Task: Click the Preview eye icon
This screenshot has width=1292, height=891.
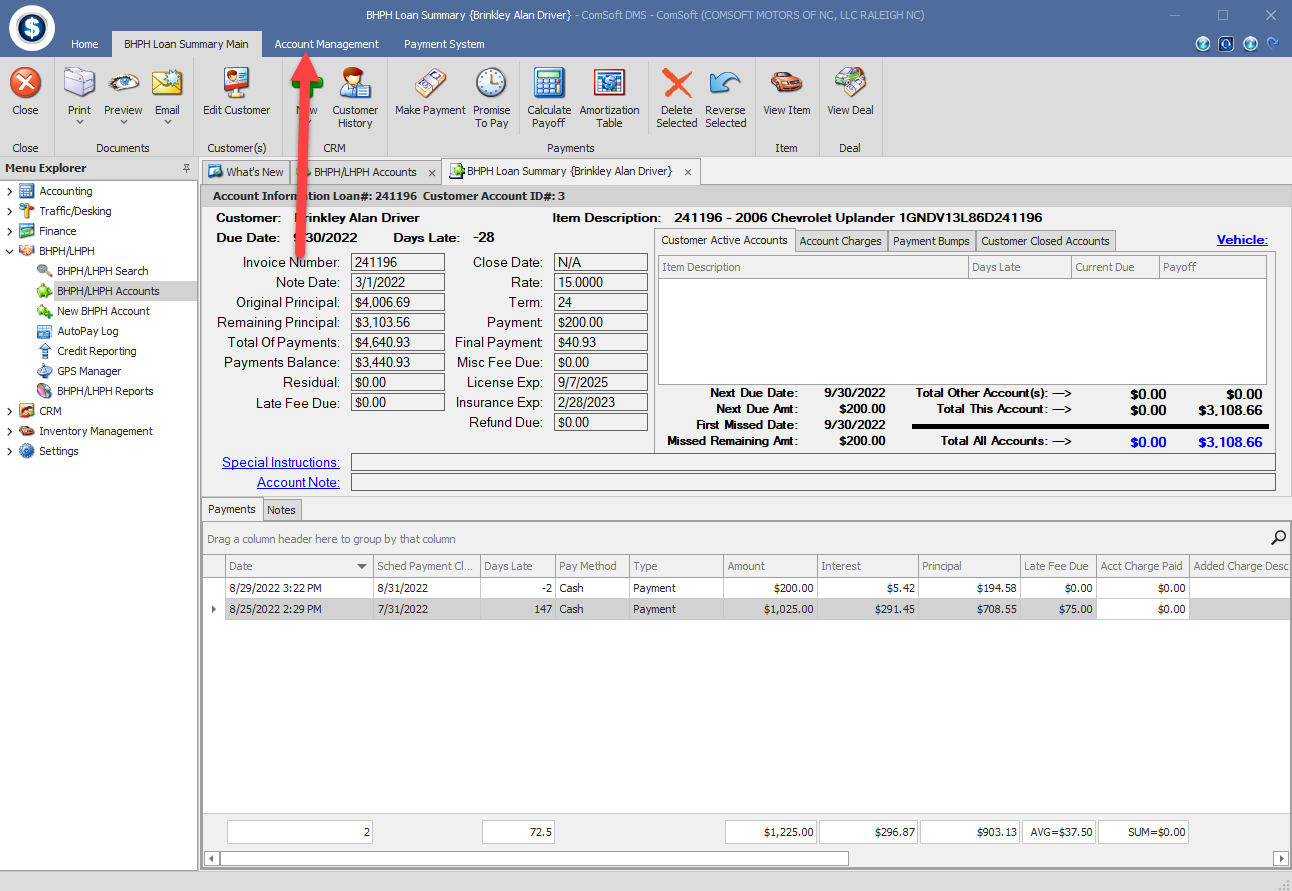Action: click(123, 84)
